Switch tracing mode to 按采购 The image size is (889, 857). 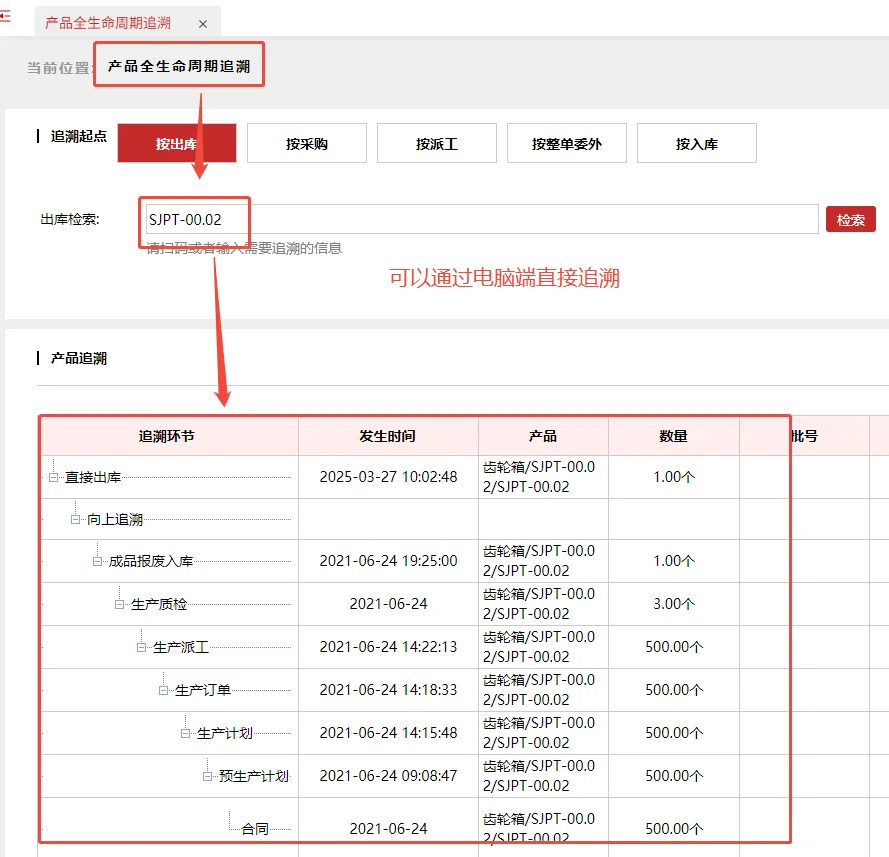click(306, 143)
